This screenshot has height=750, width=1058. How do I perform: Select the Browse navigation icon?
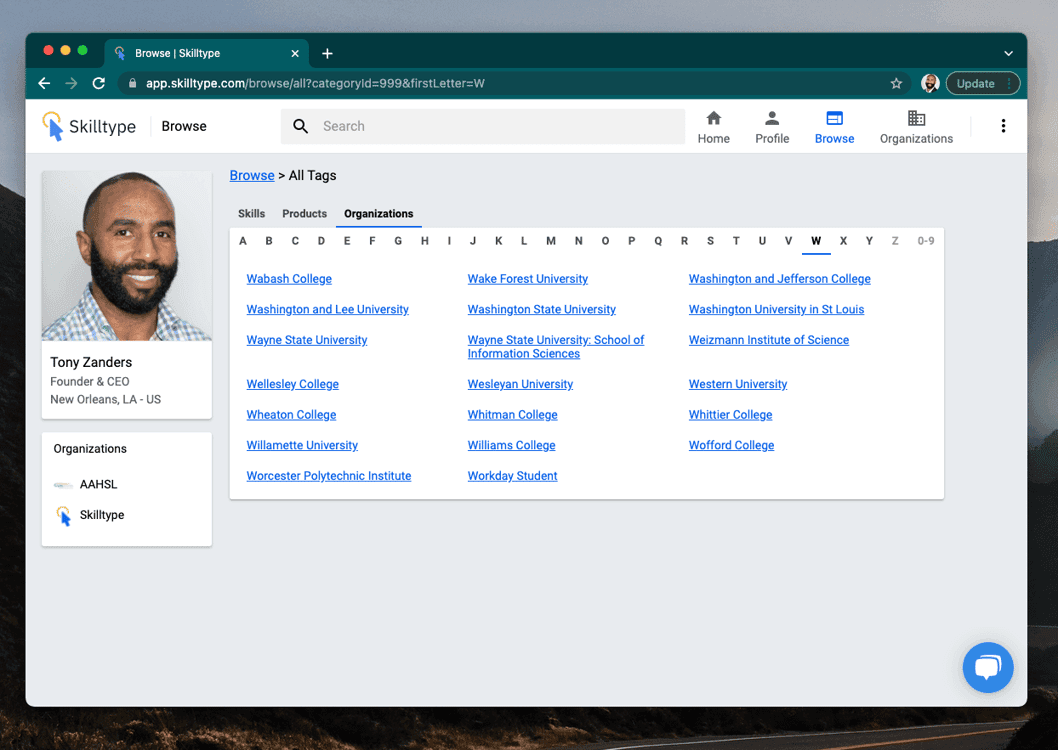[834, 119]
